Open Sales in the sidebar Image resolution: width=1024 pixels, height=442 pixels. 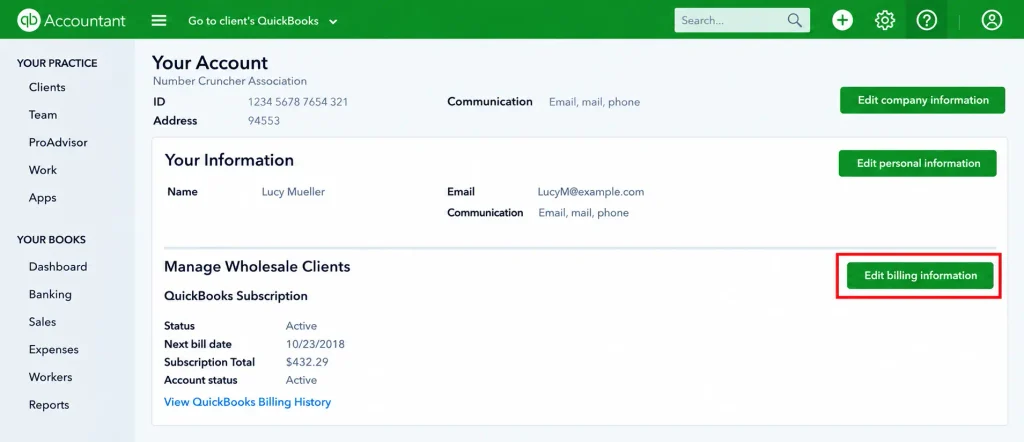(42, 322)
